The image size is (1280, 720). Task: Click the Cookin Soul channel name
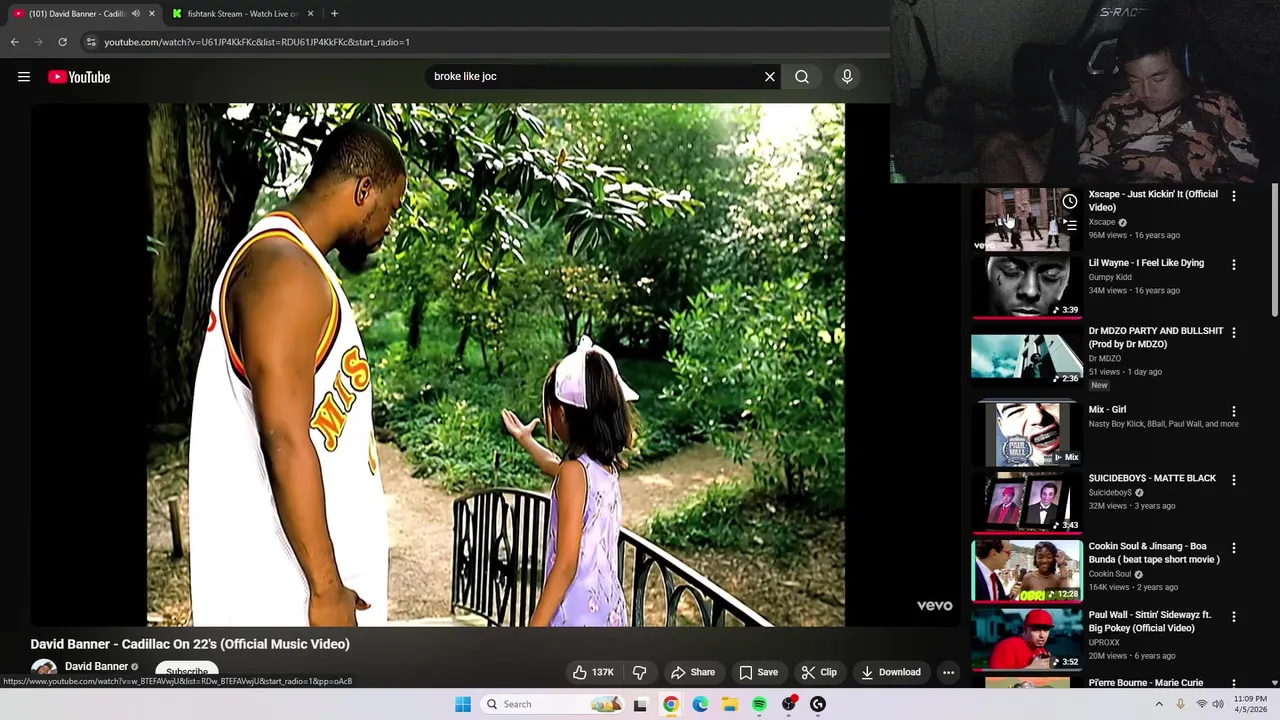[x=1109, y=574]
